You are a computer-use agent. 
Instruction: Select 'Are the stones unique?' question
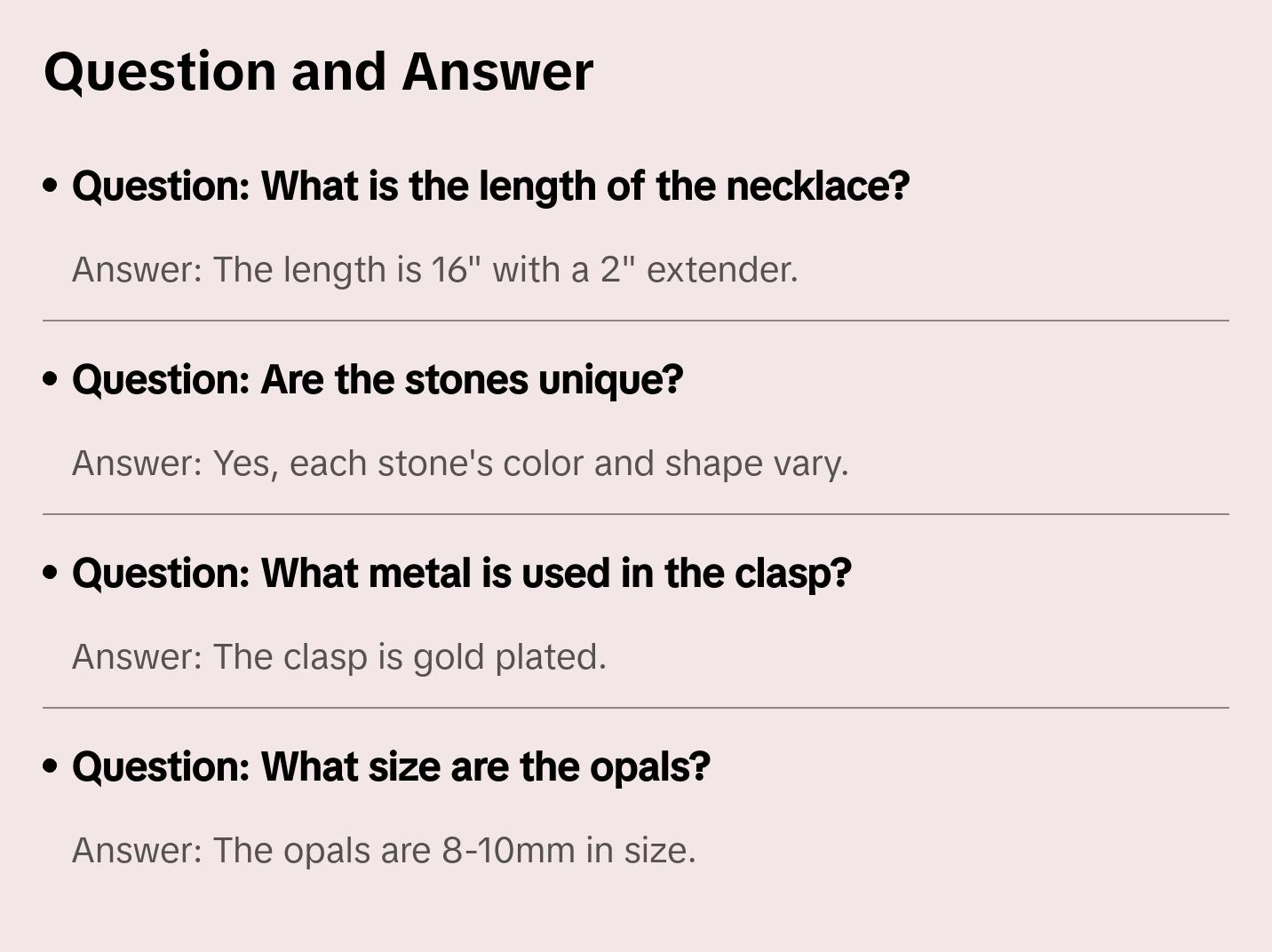click(378, 379)
